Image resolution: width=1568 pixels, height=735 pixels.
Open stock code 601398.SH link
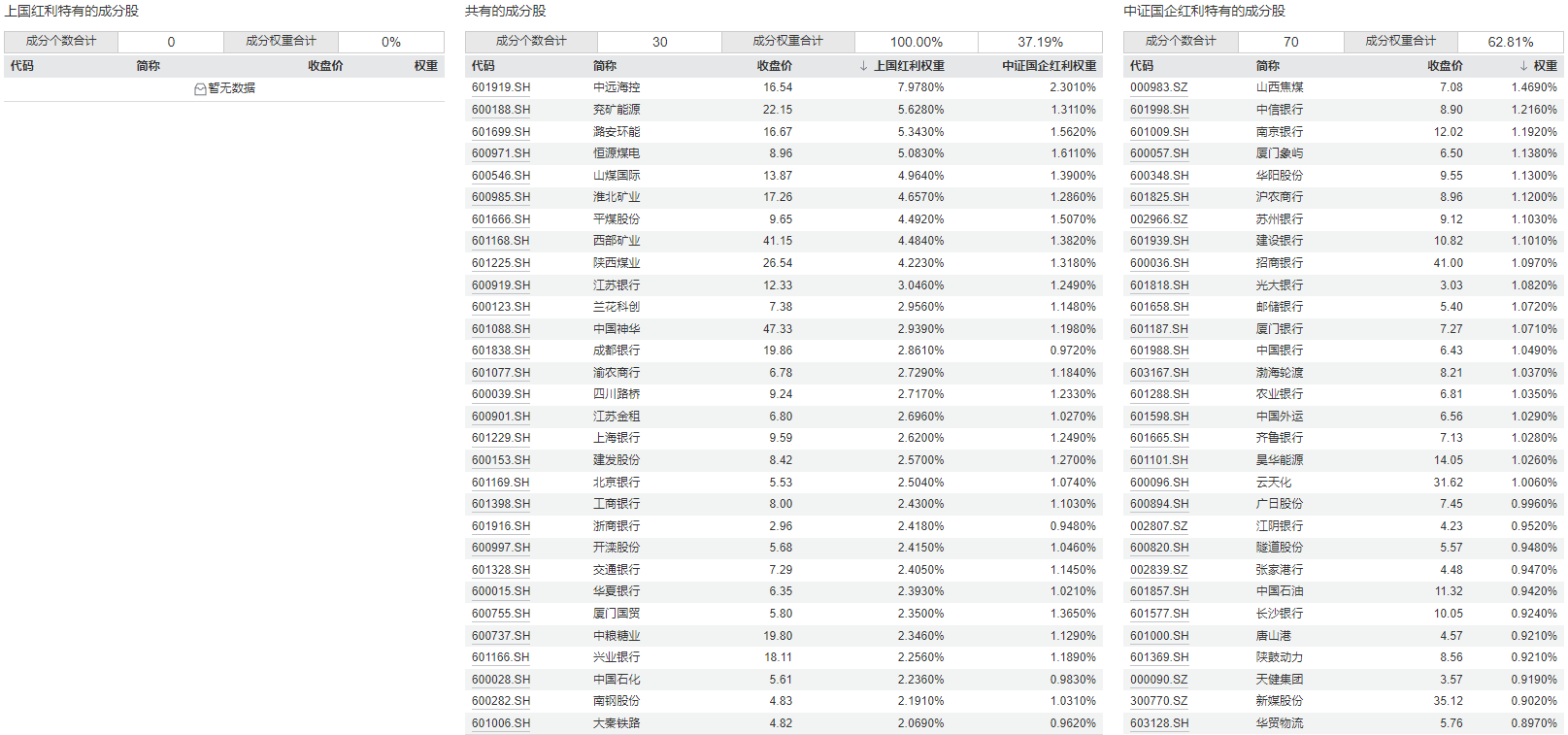click(x=501, y=504)
